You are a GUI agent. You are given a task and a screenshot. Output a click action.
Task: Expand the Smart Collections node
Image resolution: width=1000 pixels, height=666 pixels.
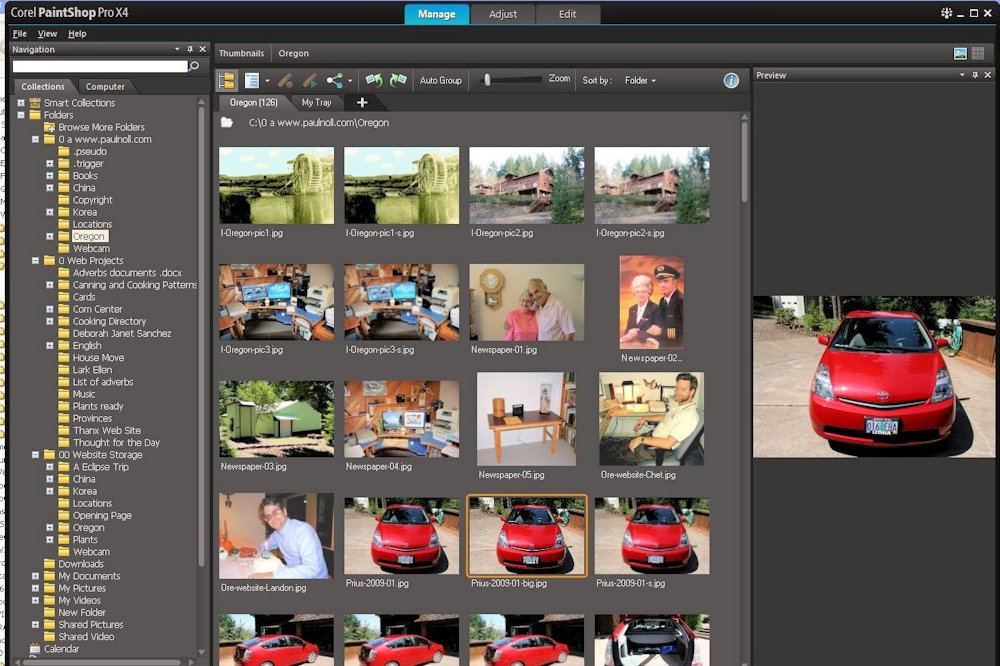(x=21, y=103)
